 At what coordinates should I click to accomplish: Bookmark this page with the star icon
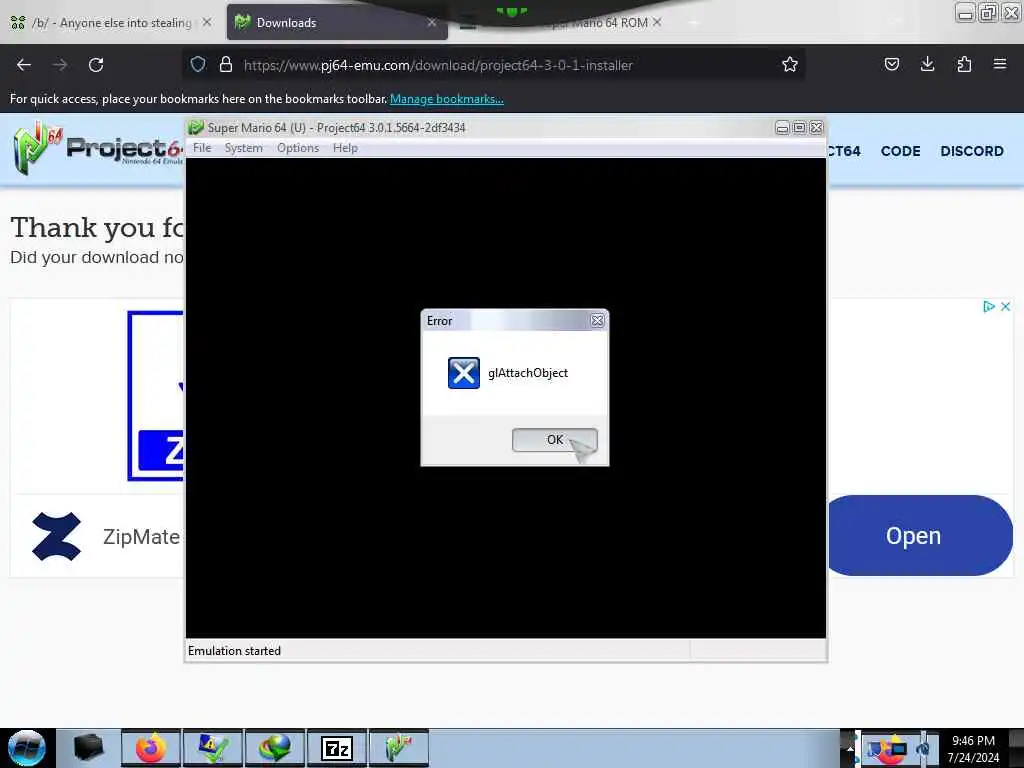790,64
